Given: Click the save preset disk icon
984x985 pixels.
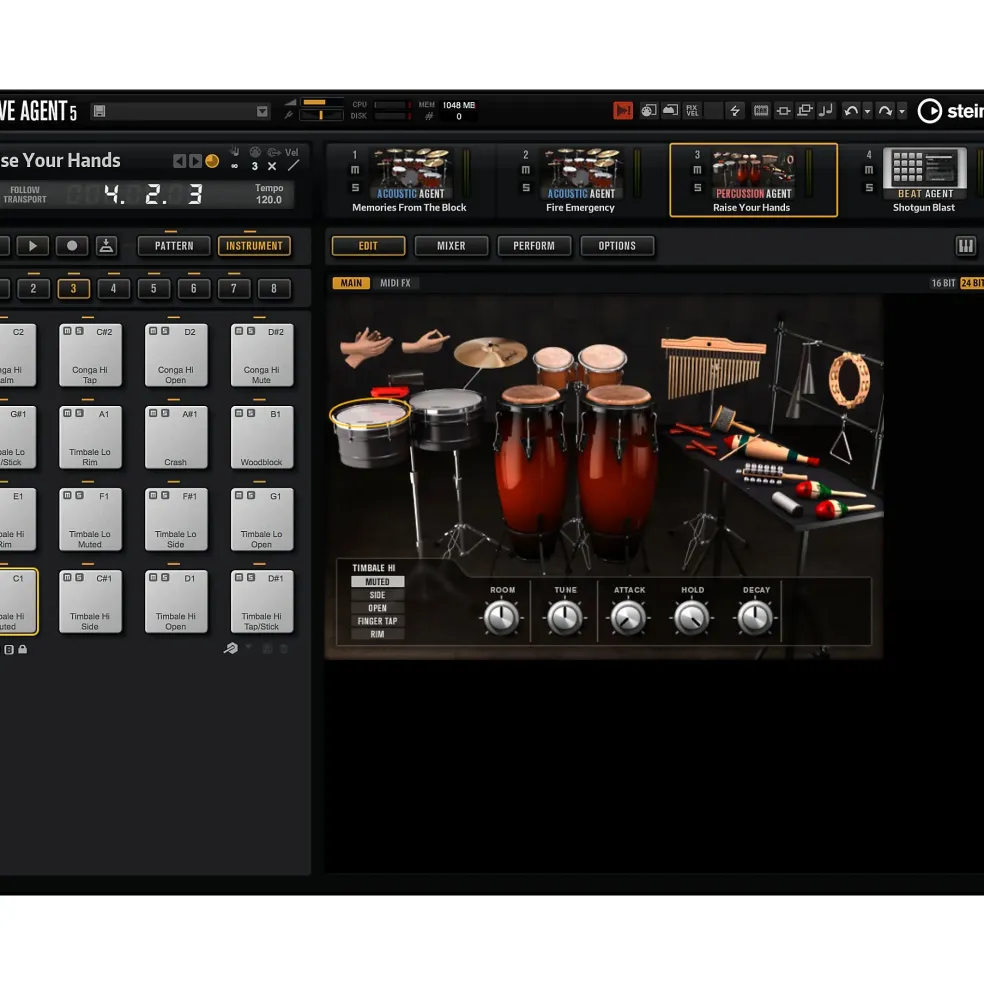Looking at the screenshot, I should [99, 111].
